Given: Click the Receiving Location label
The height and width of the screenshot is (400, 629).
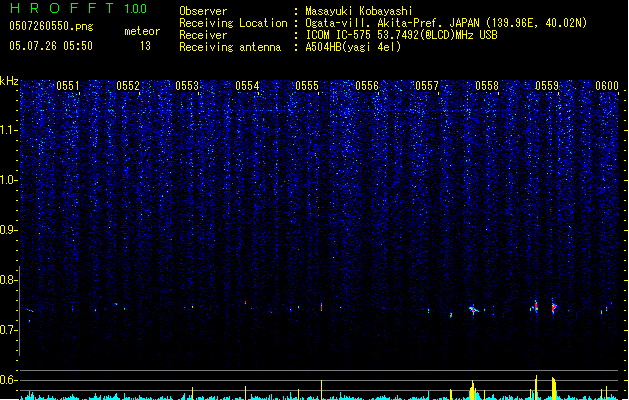Looking at the screenshot, I should tap(233, 23).
